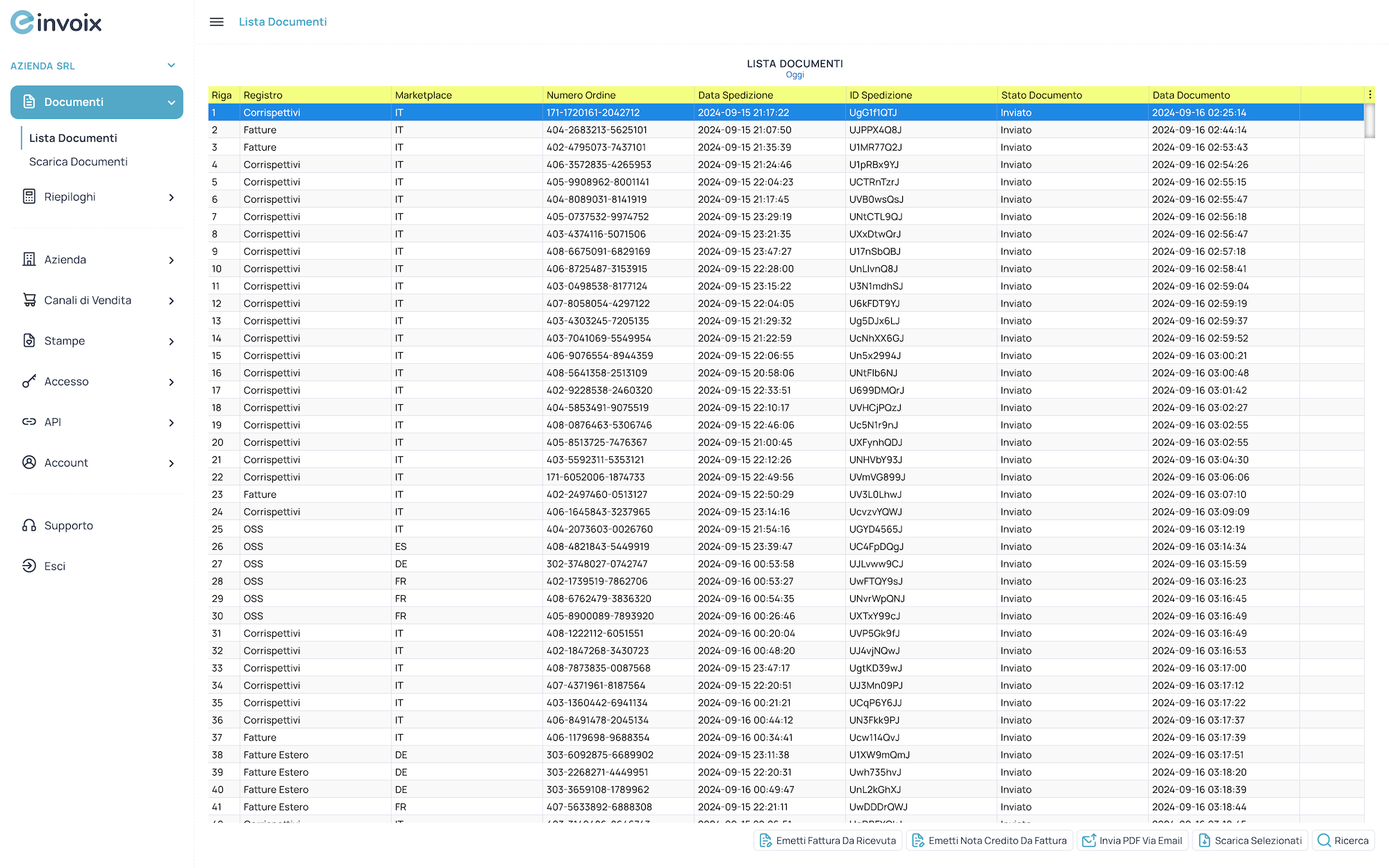Click the Invia PDF Via Email button
This screenshot has width=1389, height=868.
click(1132, 840)
